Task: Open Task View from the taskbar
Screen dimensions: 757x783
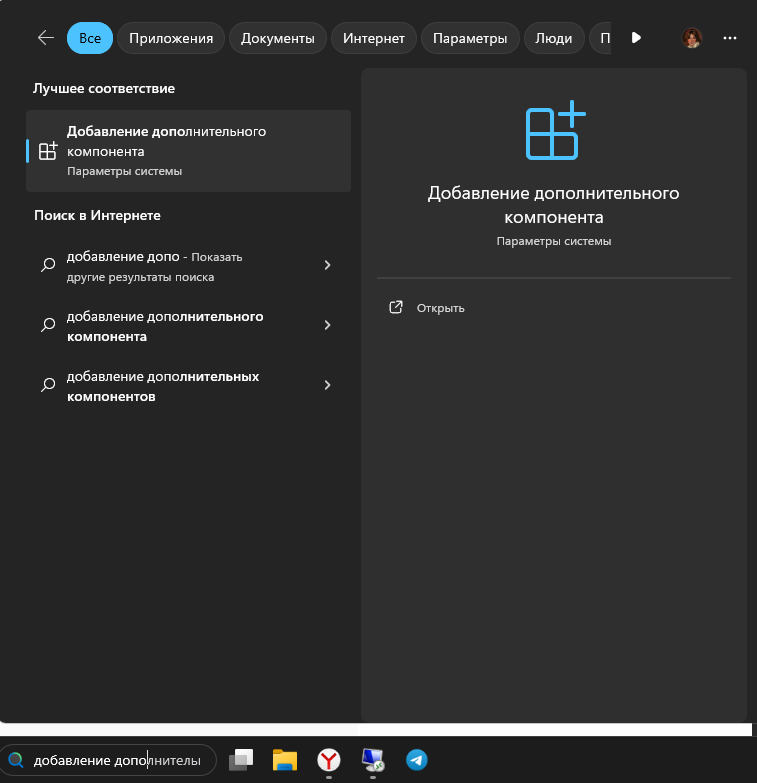Action: [241, 760]
